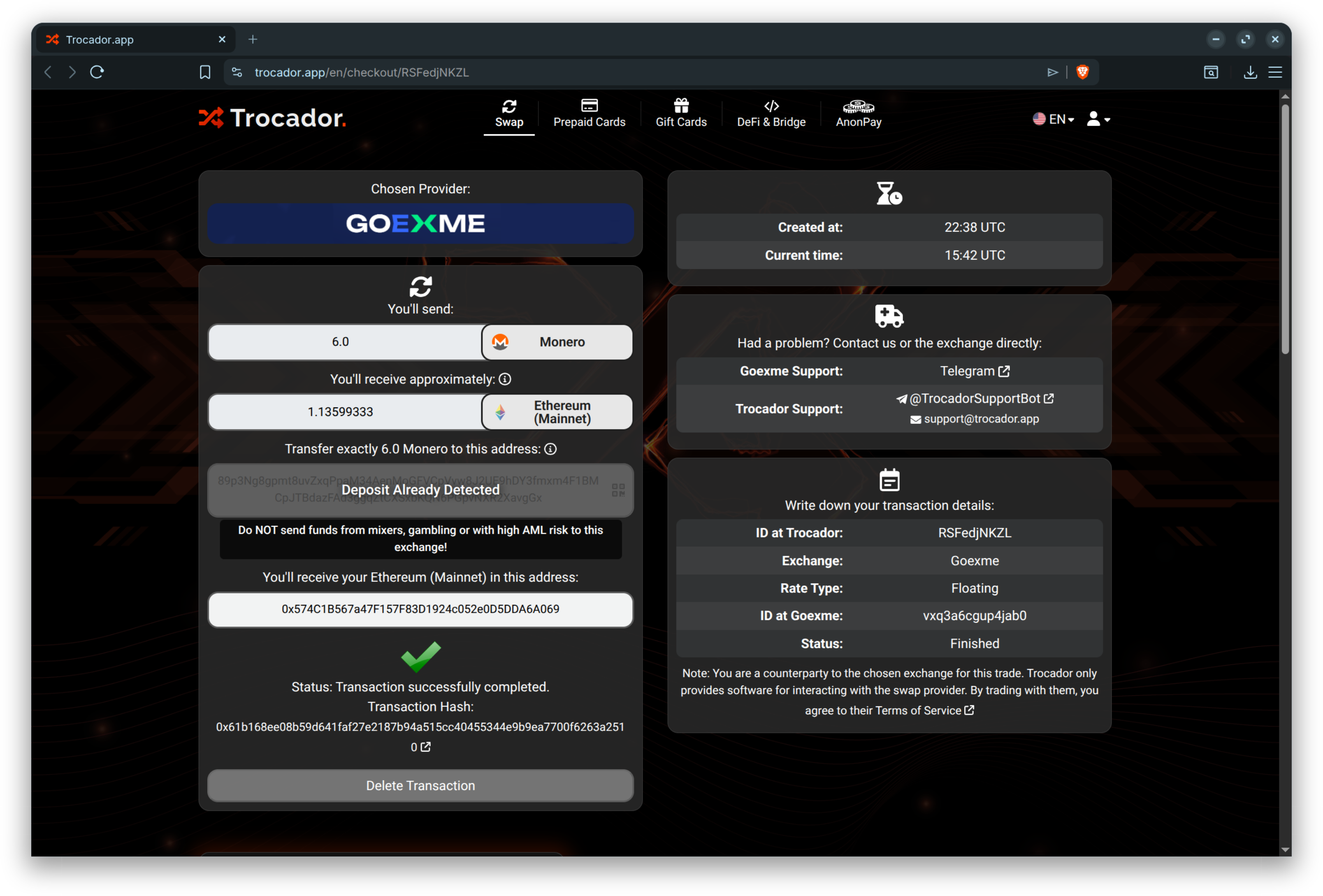Click the Delete Transaction button
Screen dimensions: 1323x896
click(420, 786)
